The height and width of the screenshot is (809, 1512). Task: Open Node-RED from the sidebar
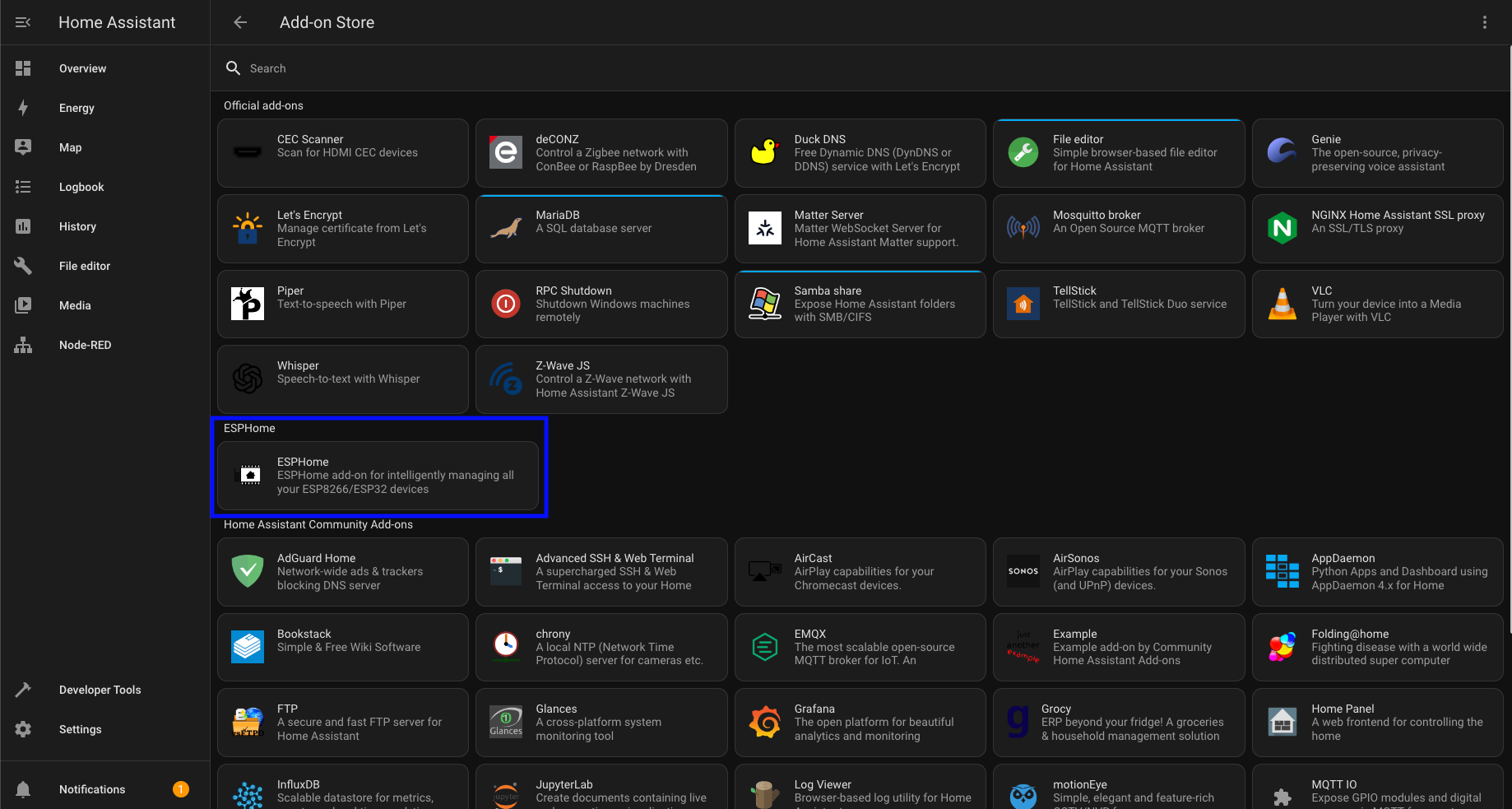[85, 345]
